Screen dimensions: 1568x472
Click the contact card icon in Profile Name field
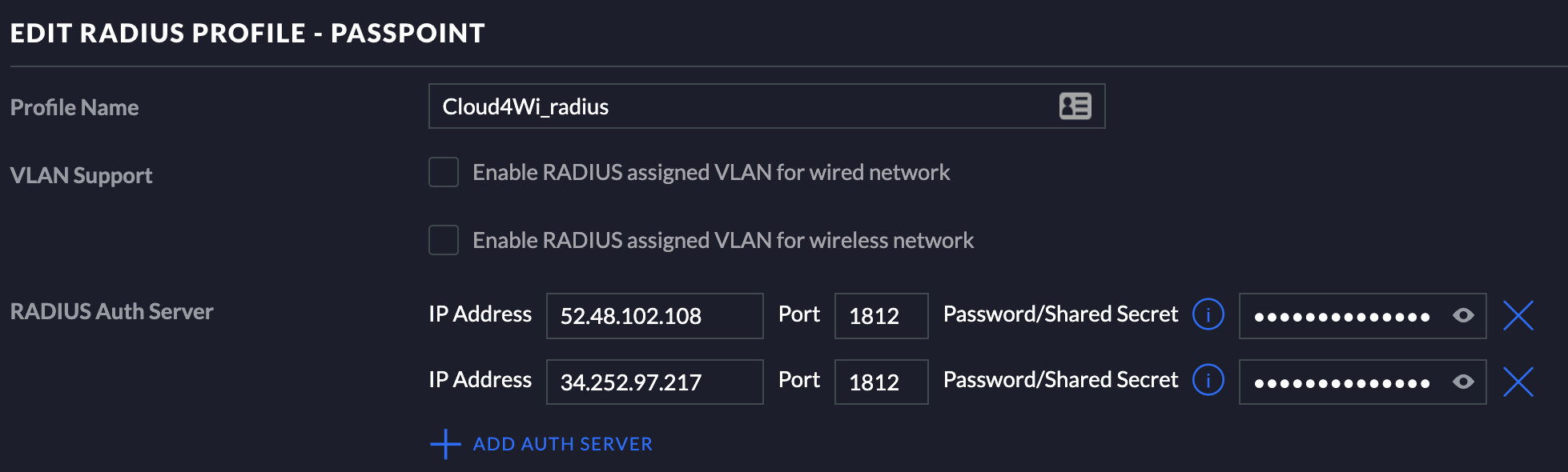pyautogui.click(x=1075, y=106)
